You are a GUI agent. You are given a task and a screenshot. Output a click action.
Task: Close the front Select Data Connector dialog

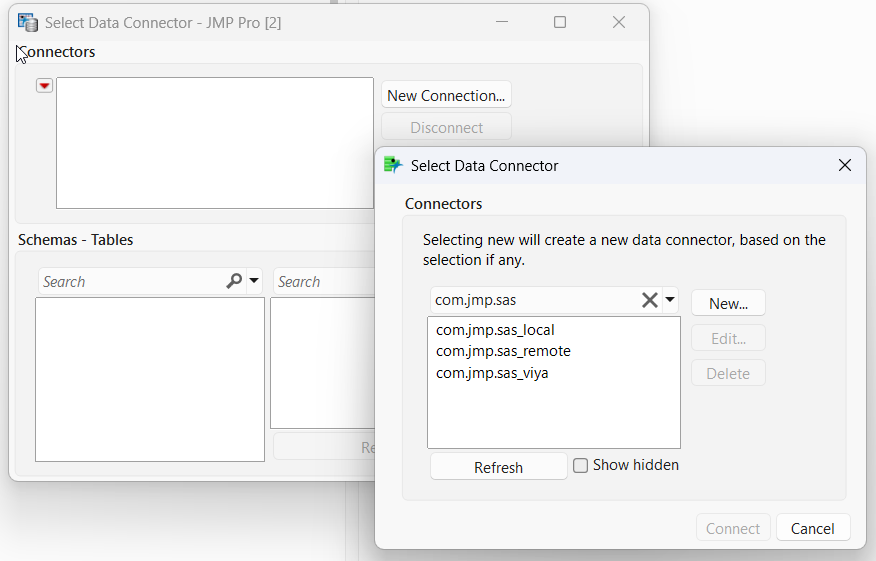click(x=845, y=165)
